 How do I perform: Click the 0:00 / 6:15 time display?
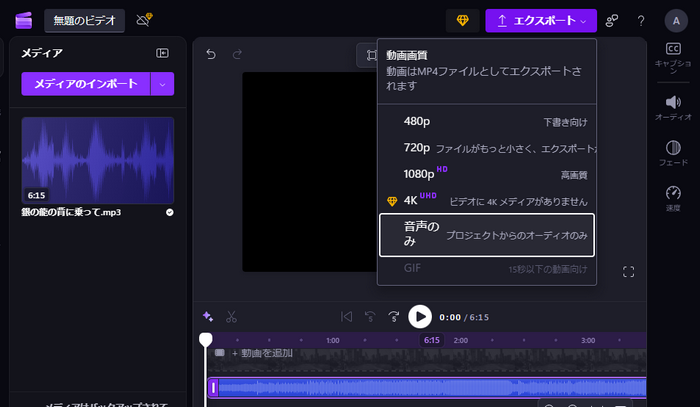click(x=464, y=317)
